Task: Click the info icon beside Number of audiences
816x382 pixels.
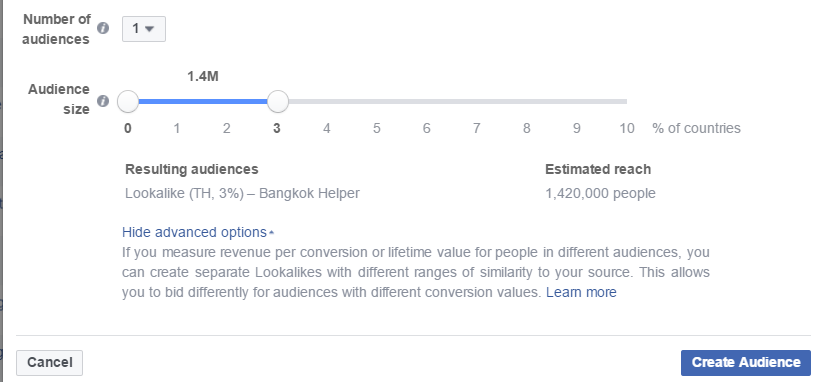Action: click(x=103, y=28)
